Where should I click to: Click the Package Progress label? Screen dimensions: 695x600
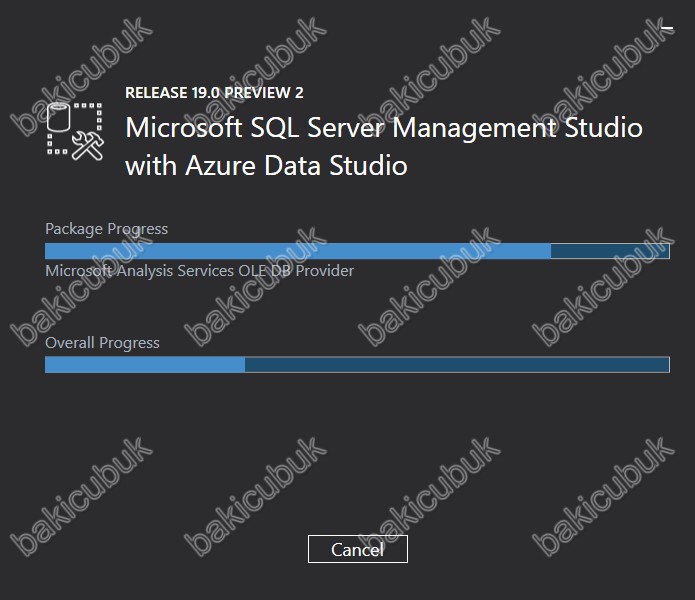coord(106,229)
